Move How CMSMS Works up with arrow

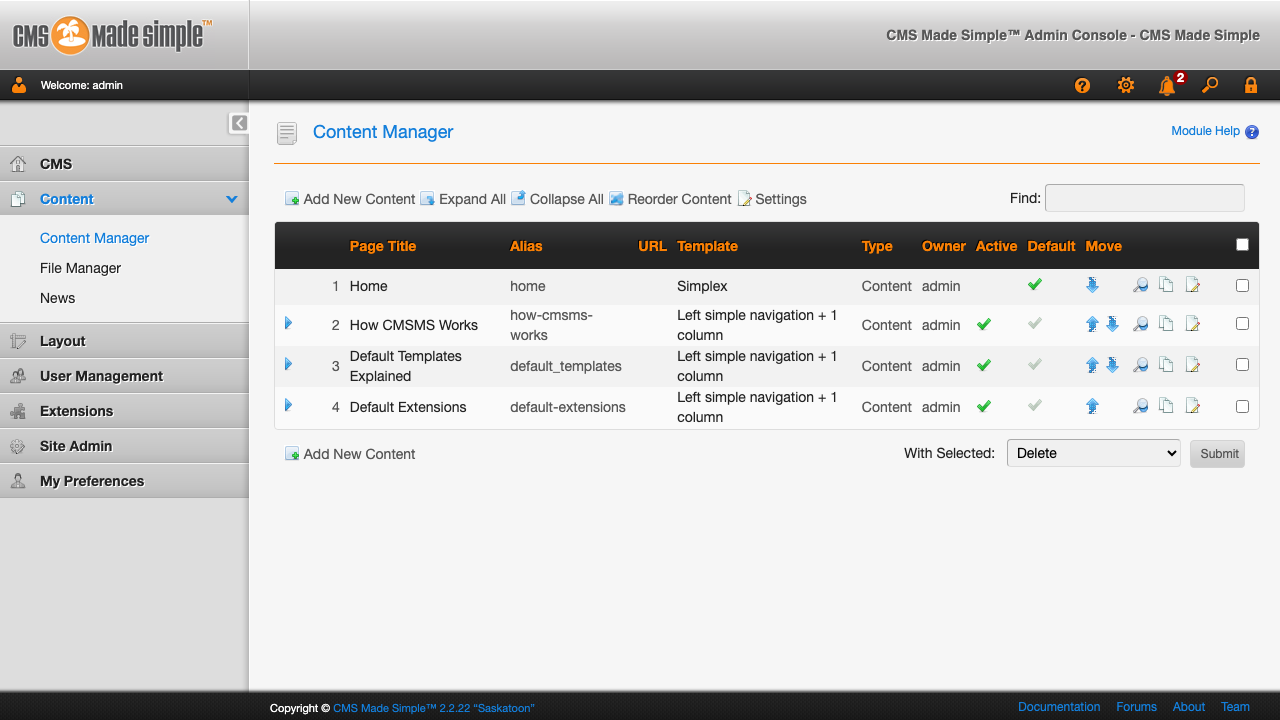pos(1092,324)
